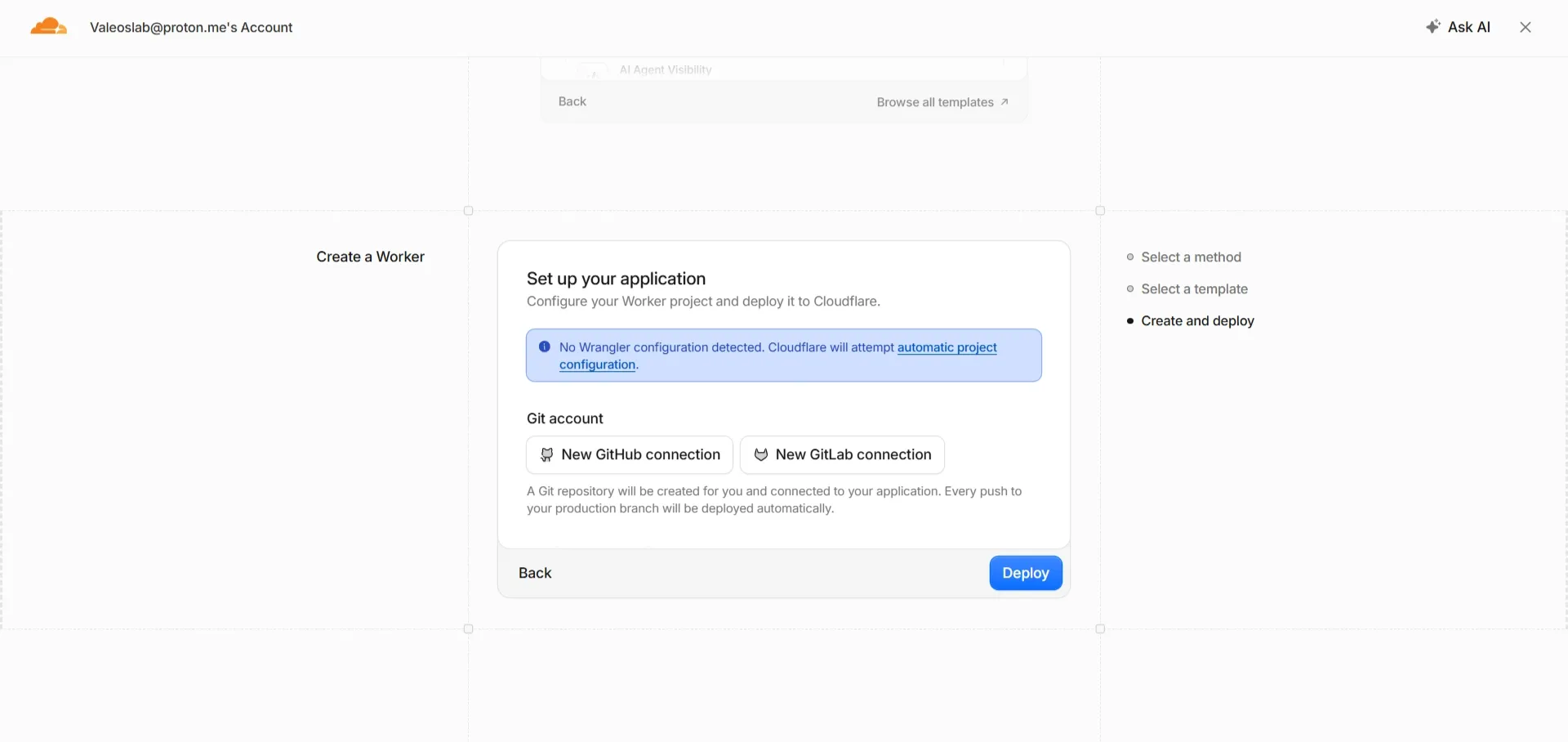Click the Git repository will be created note
This screenshot has height=742, width=1568.
pyautogui.click(x=774, y=500)
